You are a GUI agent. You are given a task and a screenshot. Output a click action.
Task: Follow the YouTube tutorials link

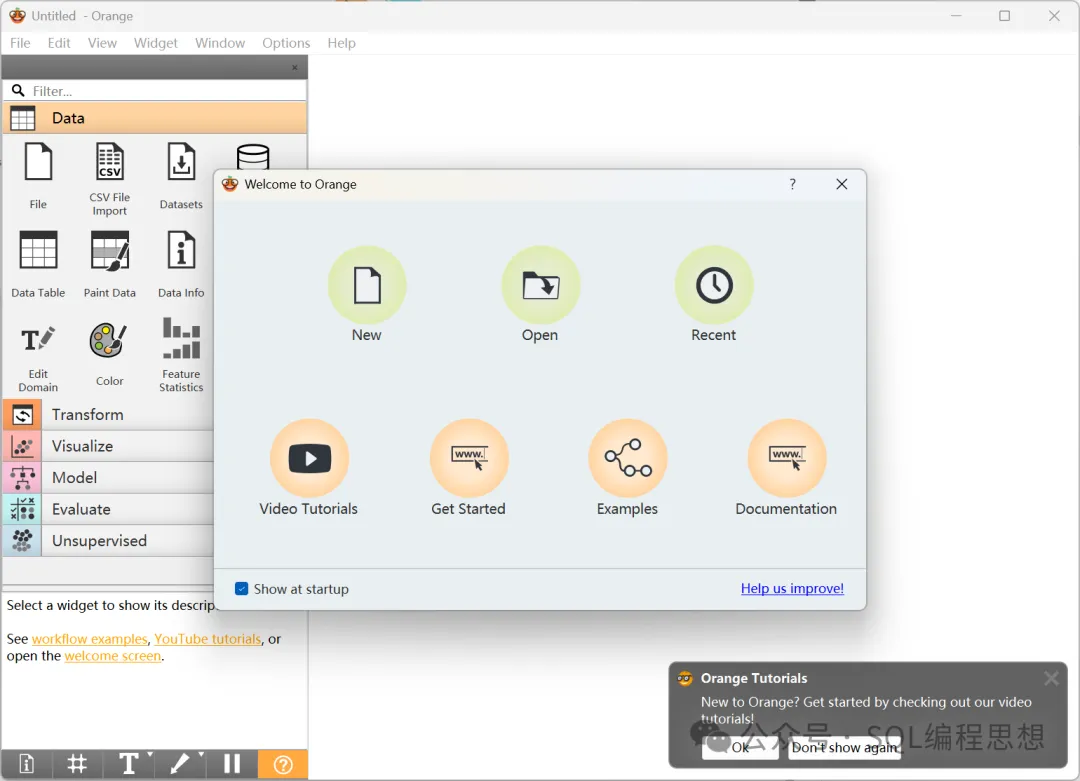[x=208, y=638]
